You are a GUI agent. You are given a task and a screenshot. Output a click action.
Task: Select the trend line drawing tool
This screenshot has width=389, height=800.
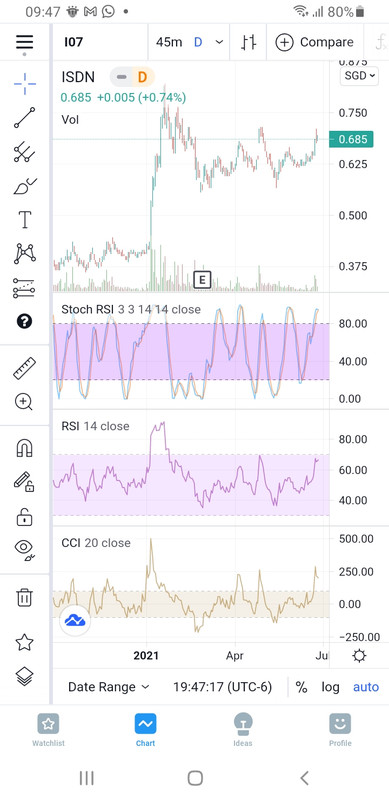[25, 118]
